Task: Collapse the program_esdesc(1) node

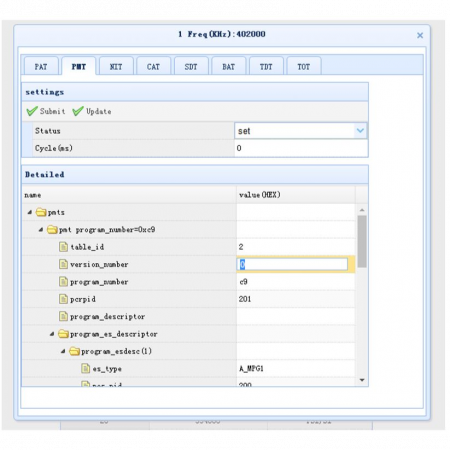Action: click(63, 351)
